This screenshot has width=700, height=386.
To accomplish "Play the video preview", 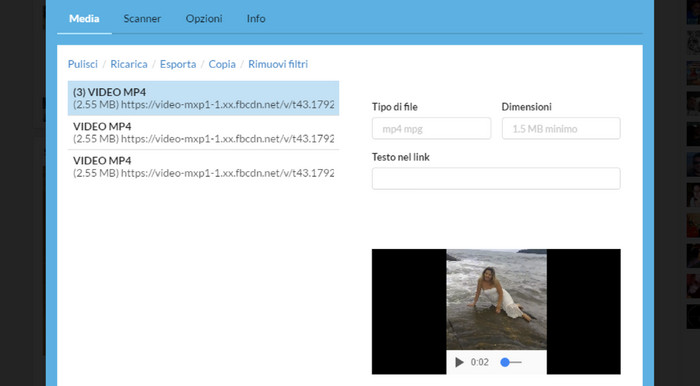I will pos(459,362).
